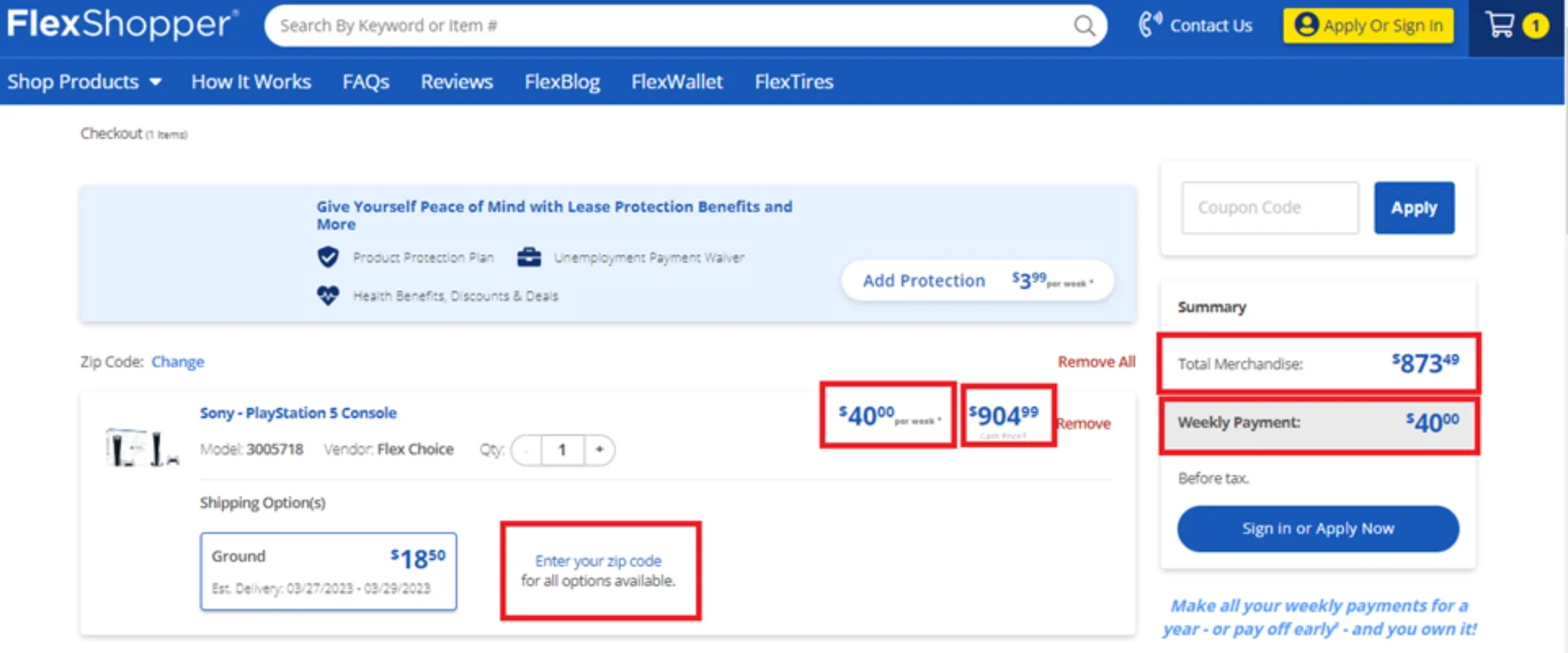
Task: Expand the Shop Products dropdown
Action: pos(84,82)
